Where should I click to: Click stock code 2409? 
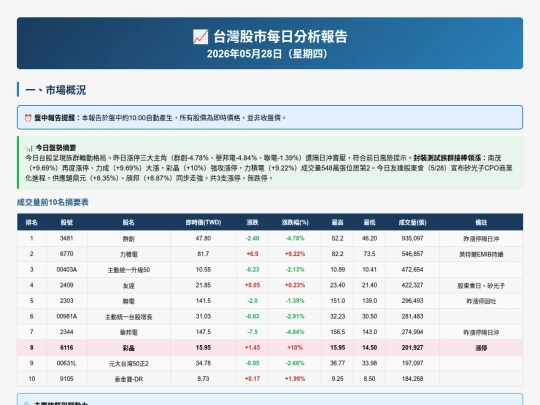click(66, 285)
